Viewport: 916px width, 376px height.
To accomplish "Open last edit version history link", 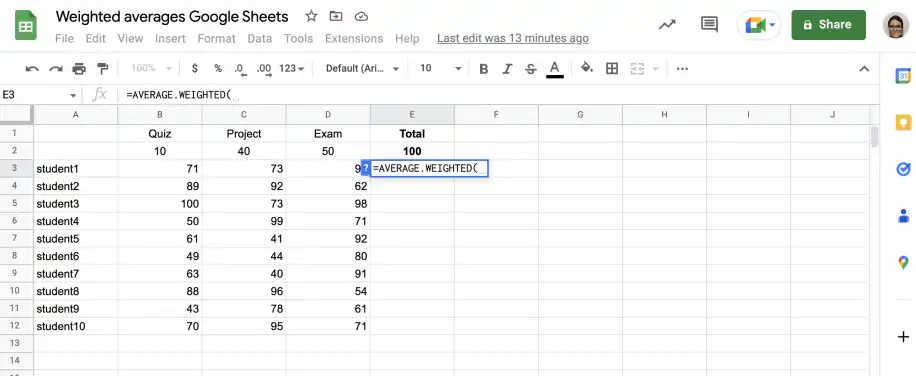I will coord(513,39).
